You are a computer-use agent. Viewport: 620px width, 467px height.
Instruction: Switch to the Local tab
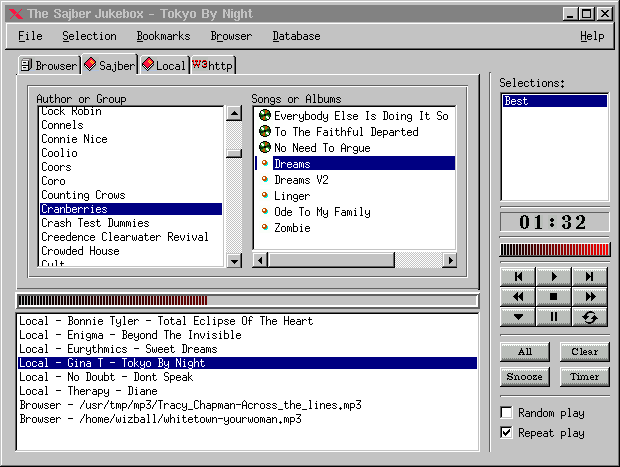(164, 65)
